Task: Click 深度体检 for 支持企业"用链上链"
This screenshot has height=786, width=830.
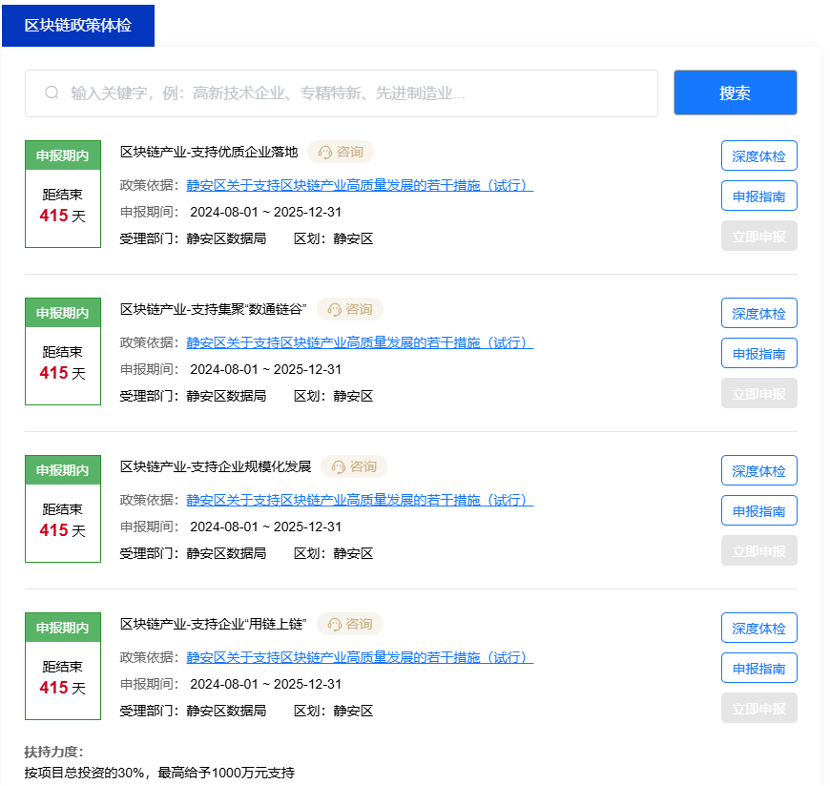Action: coord(758,628)
